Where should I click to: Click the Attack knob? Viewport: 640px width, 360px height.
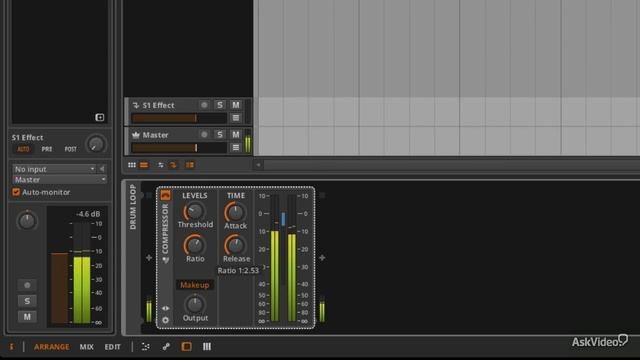(235, 212)
